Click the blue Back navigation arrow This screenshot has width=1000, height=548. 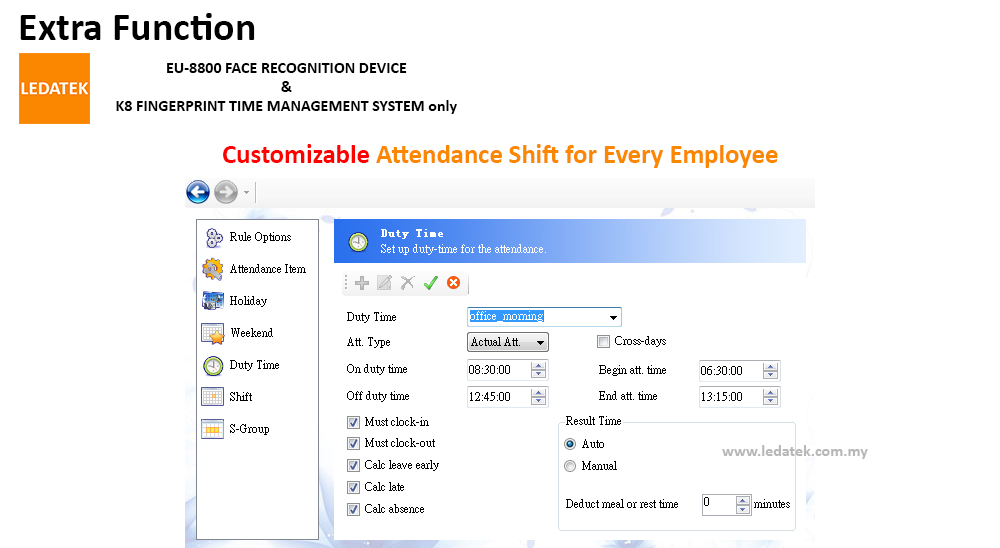(x=198, y=192)
